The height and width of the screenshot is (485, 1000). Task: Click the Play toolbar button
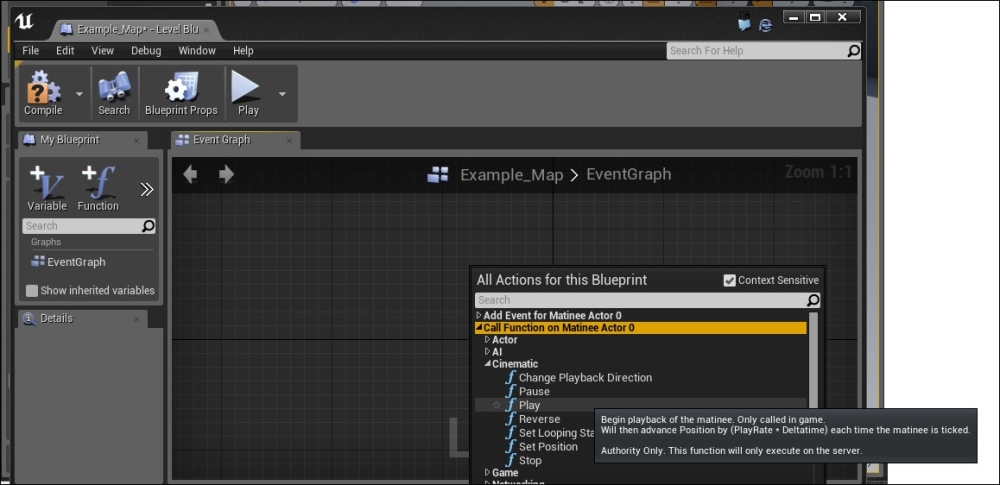pyautogui.click(x=247, y=93)
